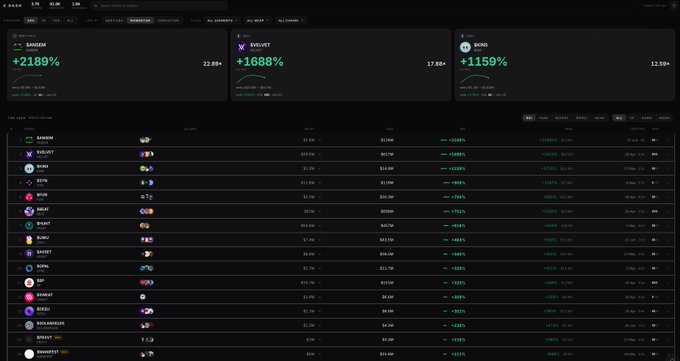Click the $BEAT token logo

[x=29, y=211]
